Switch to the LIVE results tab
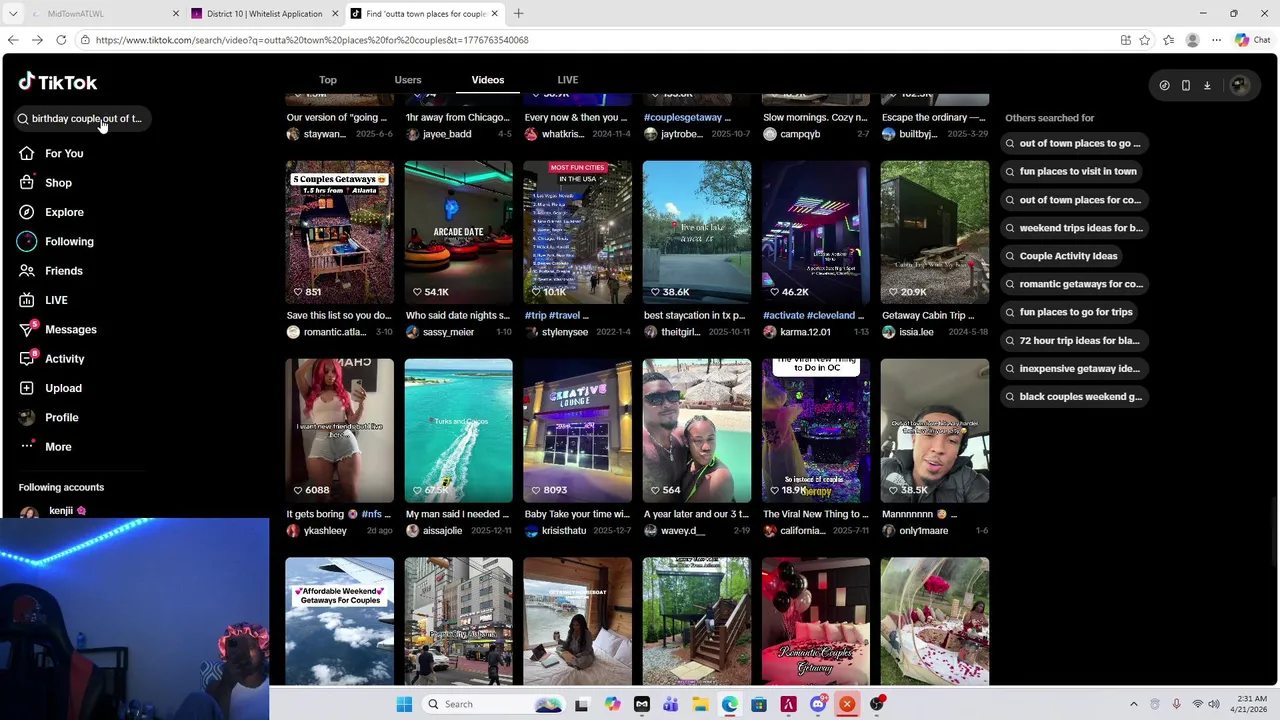Image resolution: width=1280 pixels, height=720 pixels. pyautogui.click(x=568, y=80)
